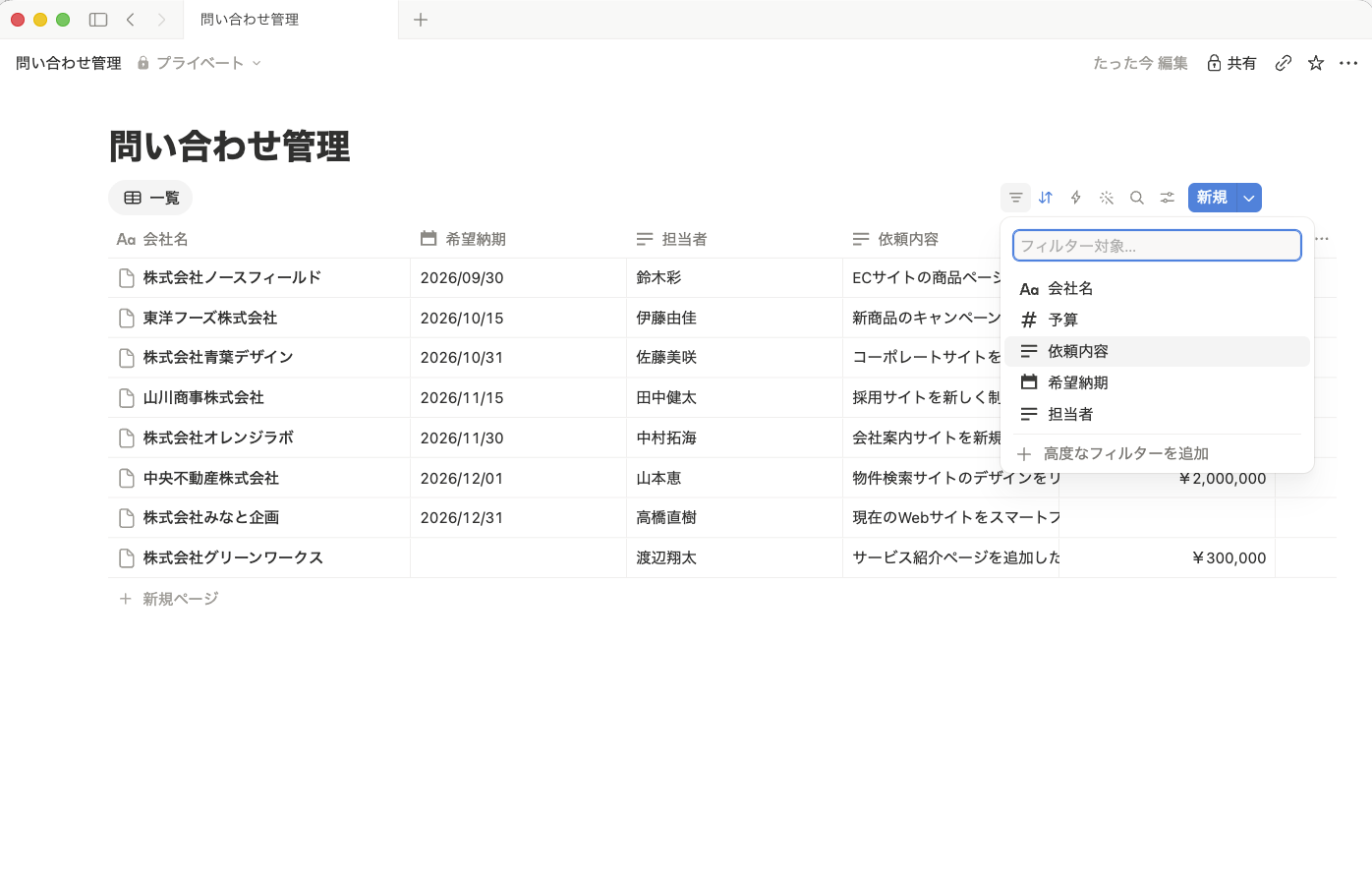This screenshot has height=877, width=1372.
Task: Go back with the left arrow
Action: click(130, 20)
